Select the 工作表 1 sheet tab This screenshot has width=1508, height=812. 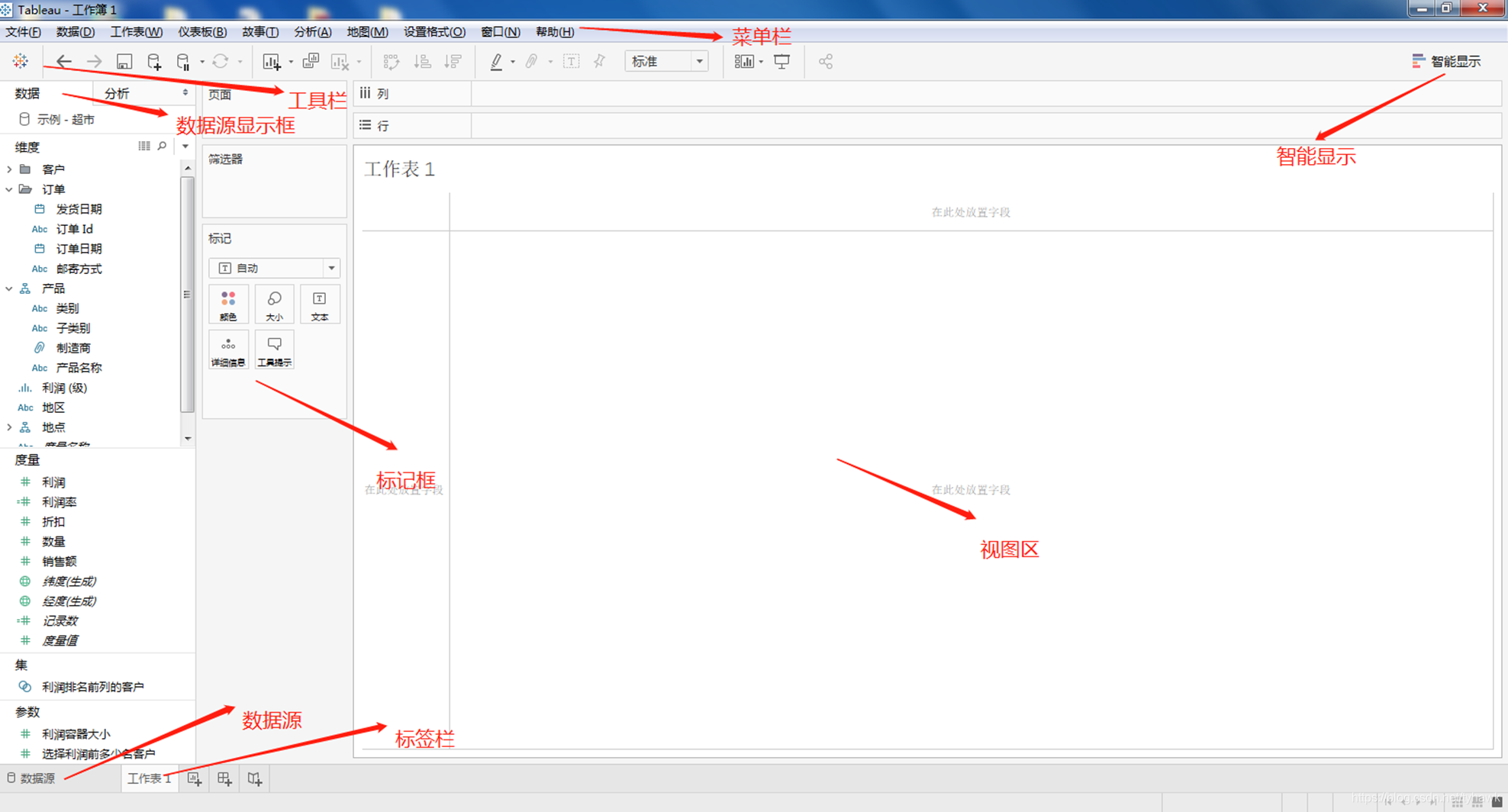(x=150, y=778)
